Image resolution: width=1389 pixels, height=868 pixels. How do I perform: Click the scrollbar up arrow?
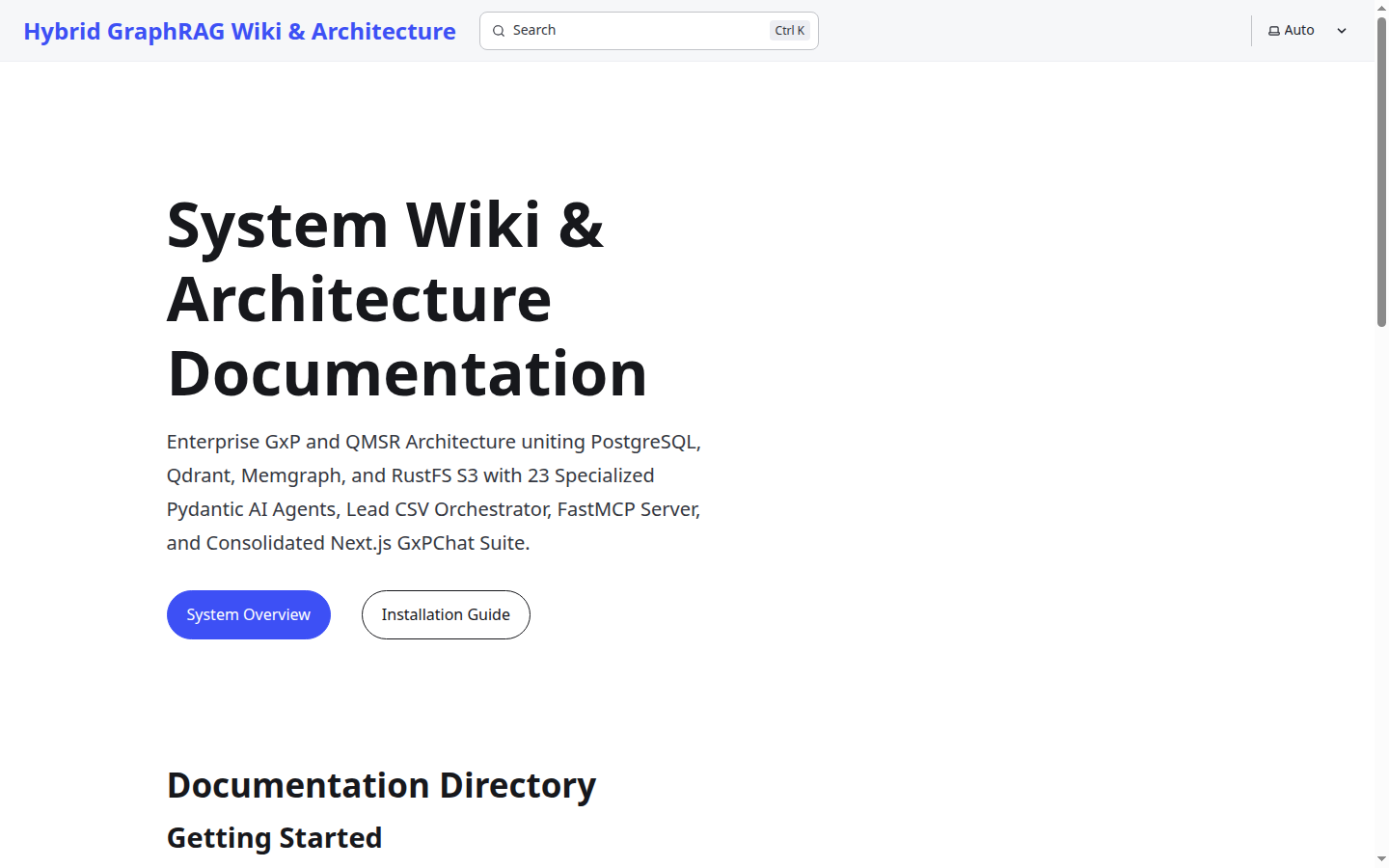point(1381,7)
